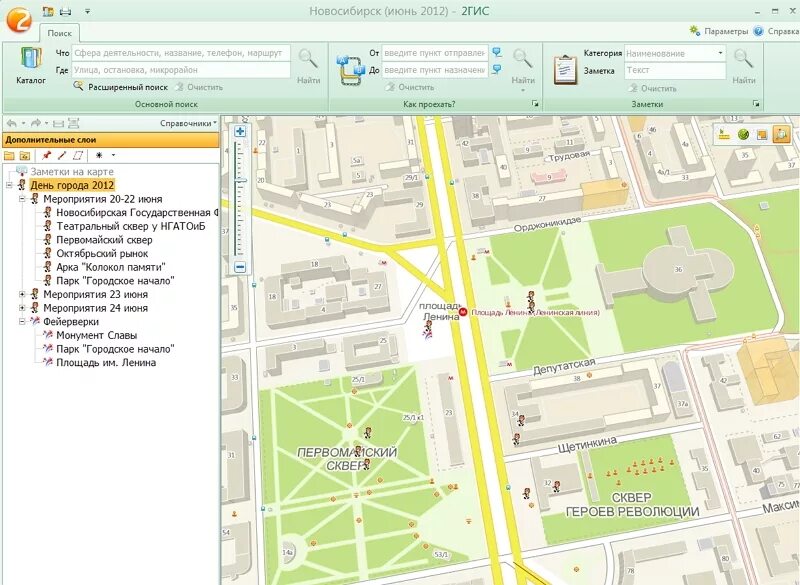Open the Категория Наименование combo box
800x585 pixels.
click(x=674, y=53)
